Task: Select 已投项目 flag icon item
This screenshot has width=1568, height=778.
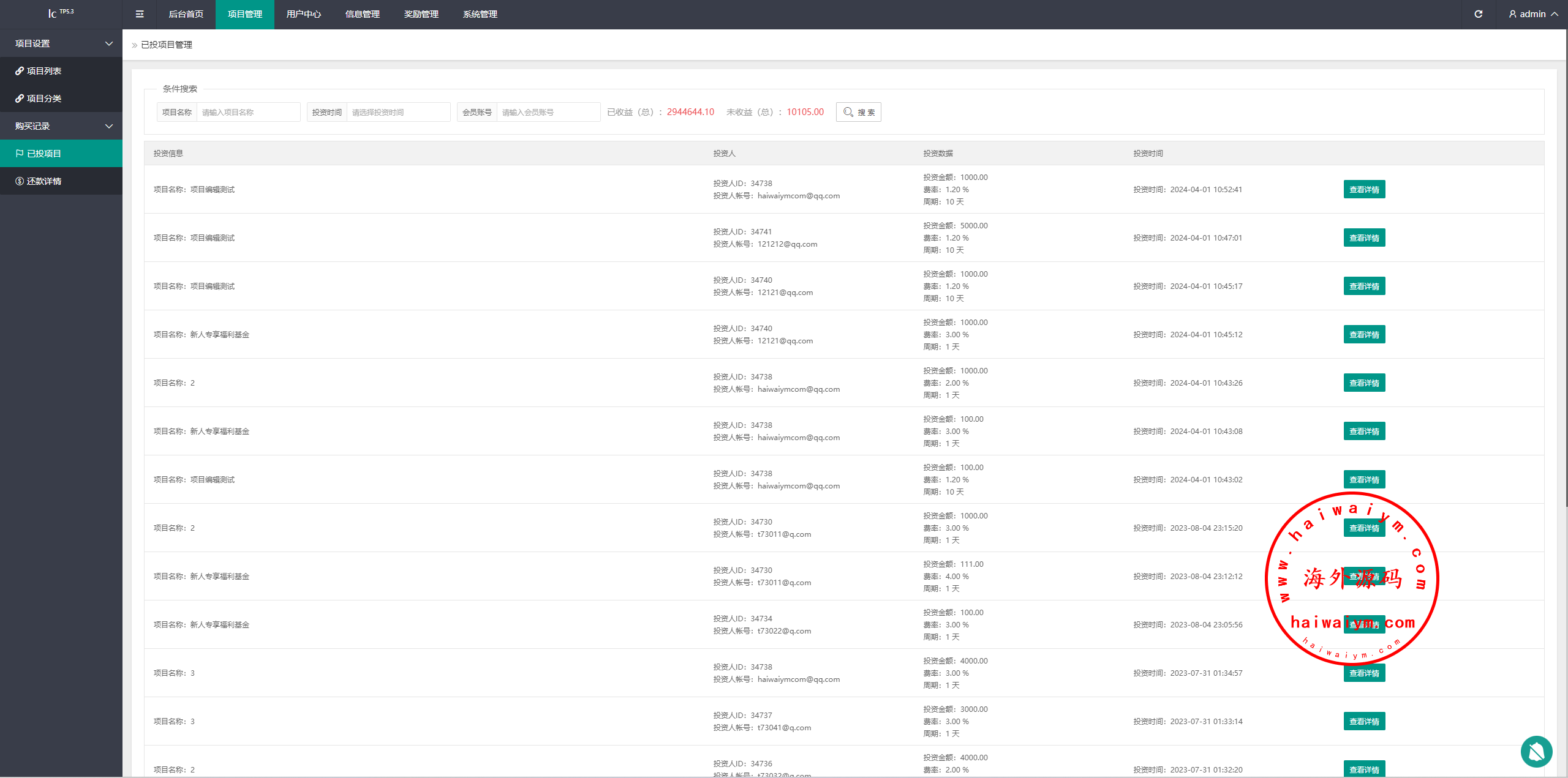Action: point(20,154)
